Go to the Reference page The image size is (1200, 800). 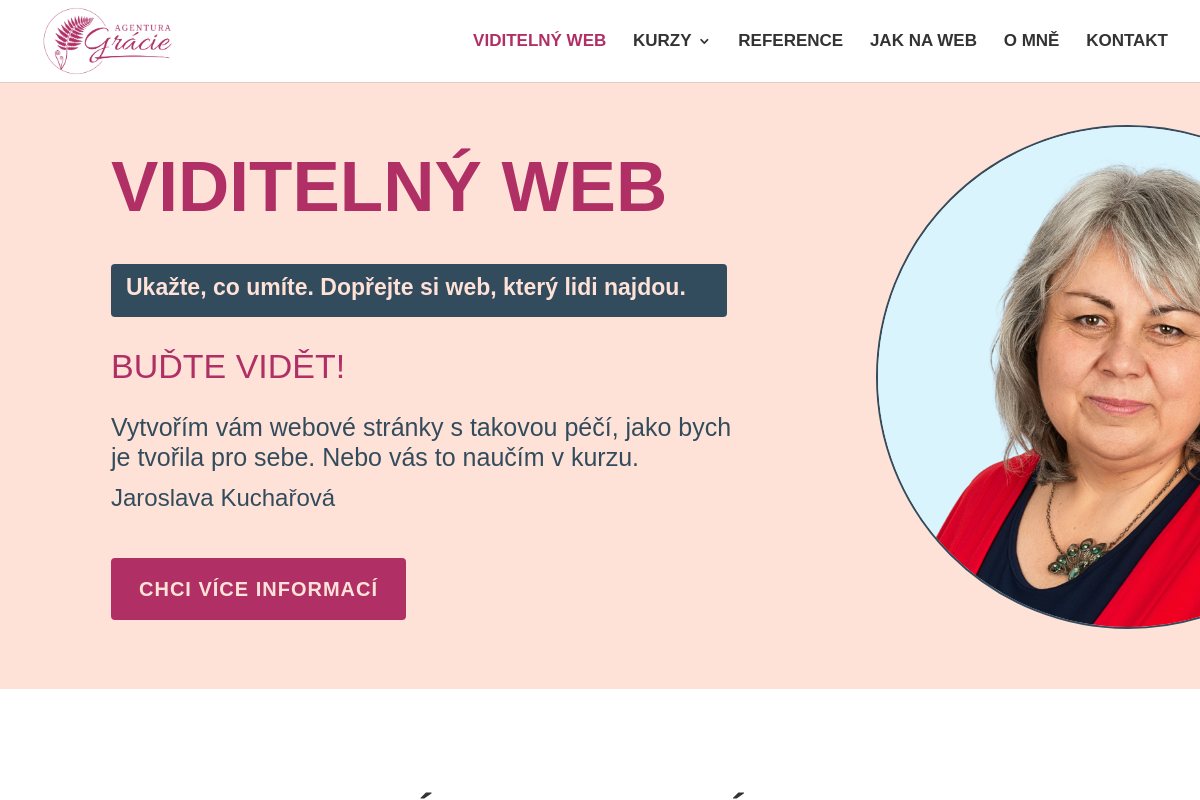(790, 41)
